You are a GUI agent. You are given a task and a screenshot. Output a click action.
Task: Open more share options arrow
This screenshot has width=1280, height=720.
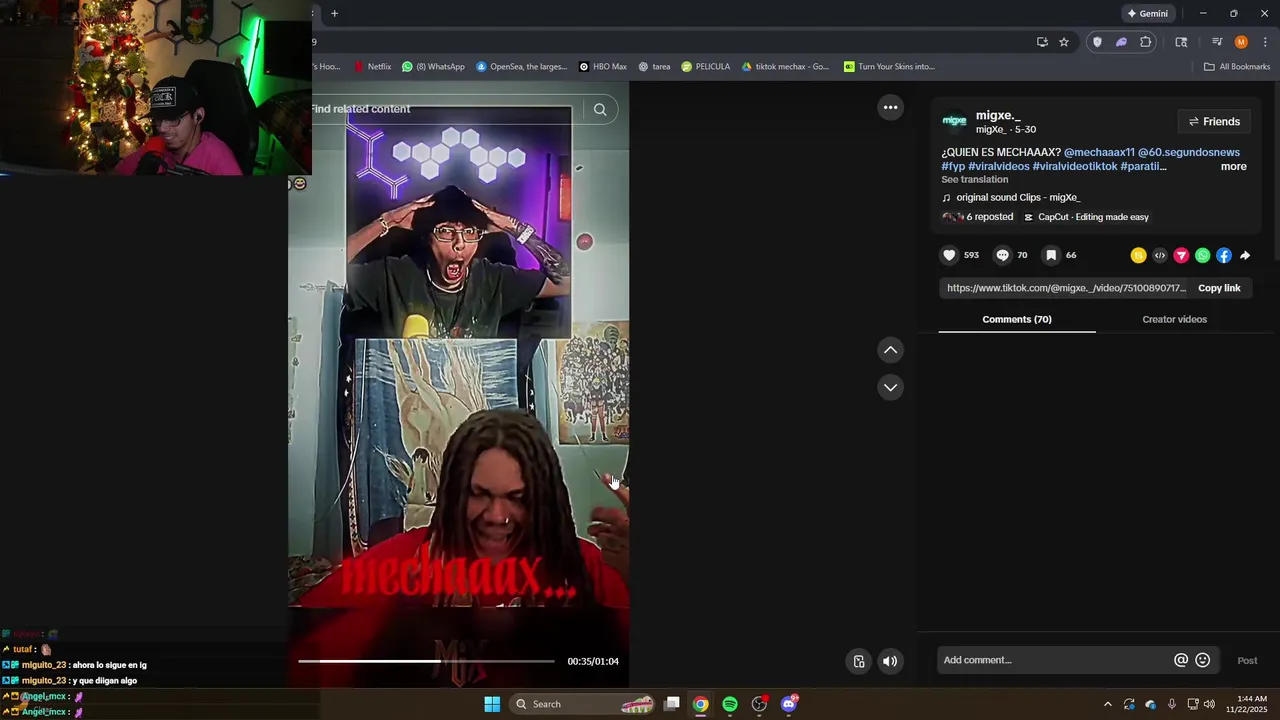1245,255
